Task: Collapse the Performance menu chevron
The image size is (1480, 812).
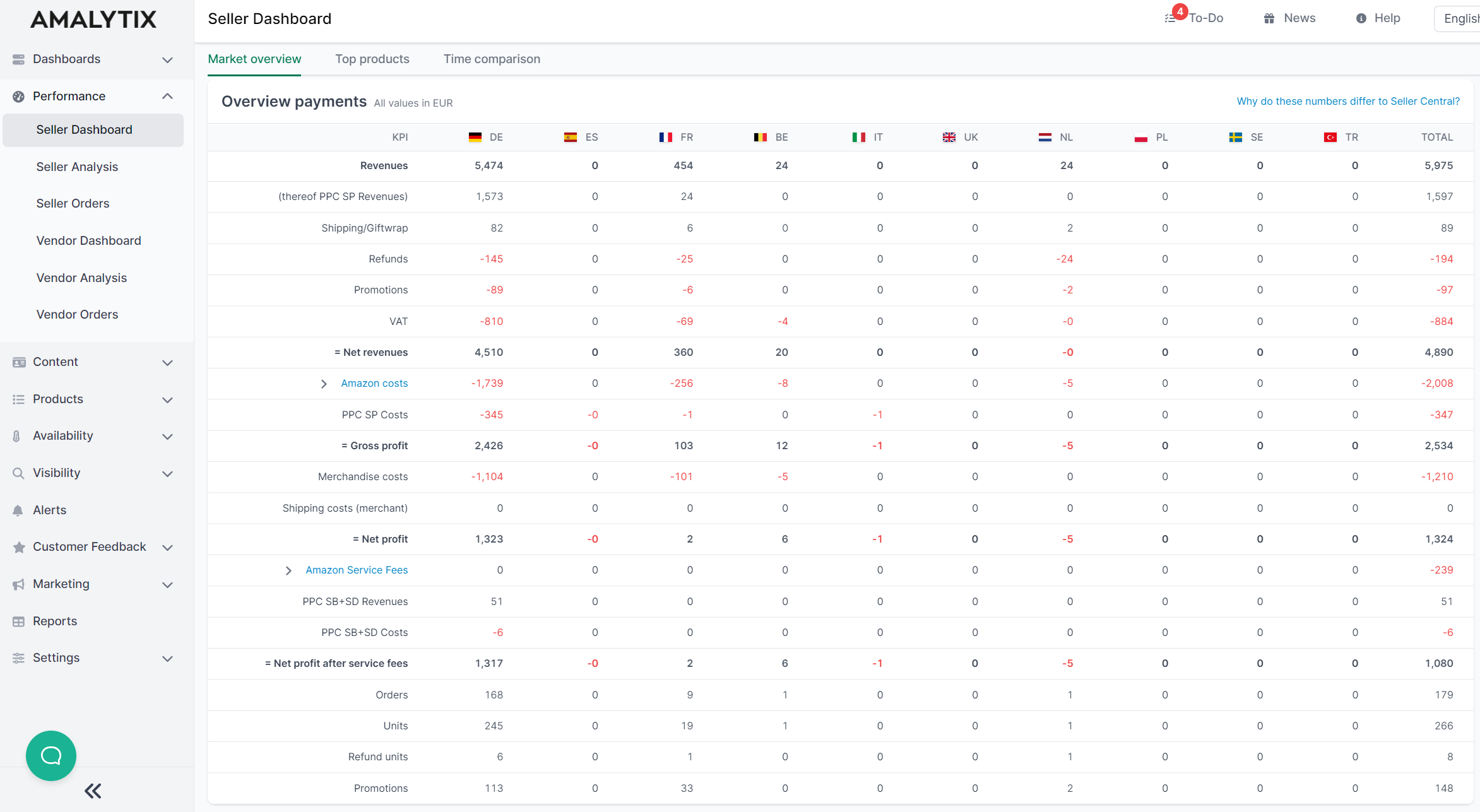Action: pos(167,97)
